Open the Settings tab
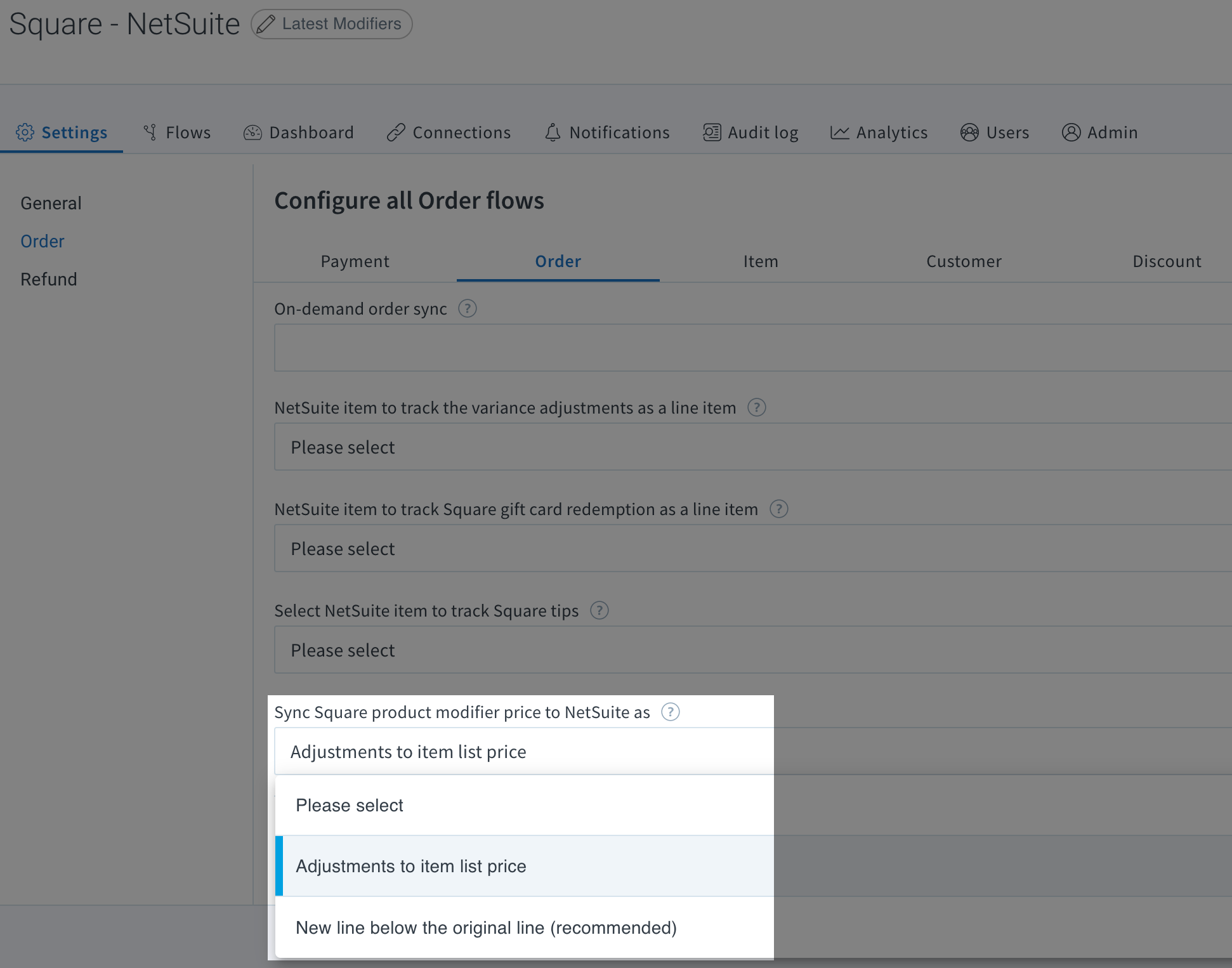1232x968 pixels. (62, 133)
